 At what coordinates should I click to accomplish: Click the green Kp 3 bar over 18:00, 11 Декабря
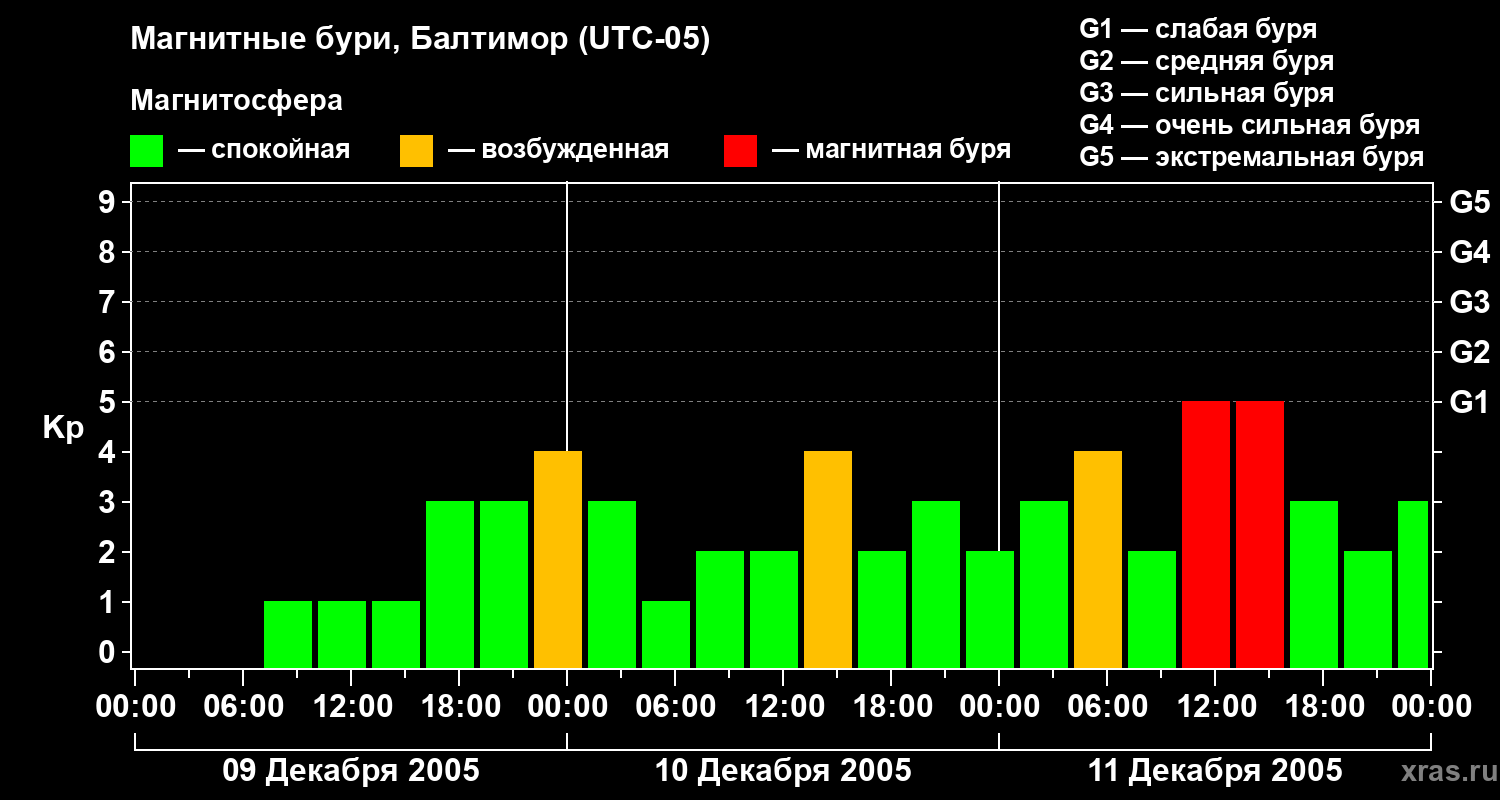[1314, 585]
